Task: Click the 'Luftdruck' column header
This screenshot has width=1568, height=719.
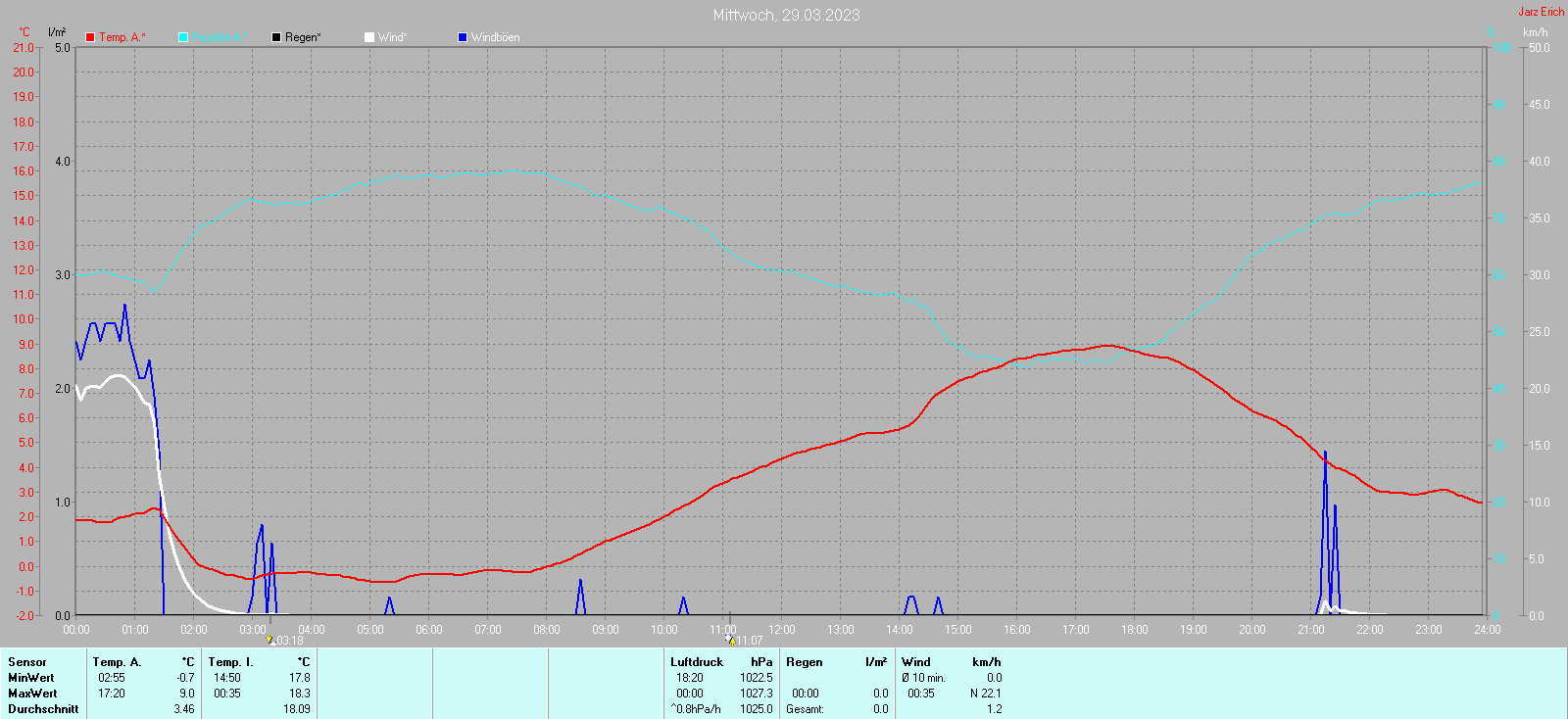Action: 697,662
